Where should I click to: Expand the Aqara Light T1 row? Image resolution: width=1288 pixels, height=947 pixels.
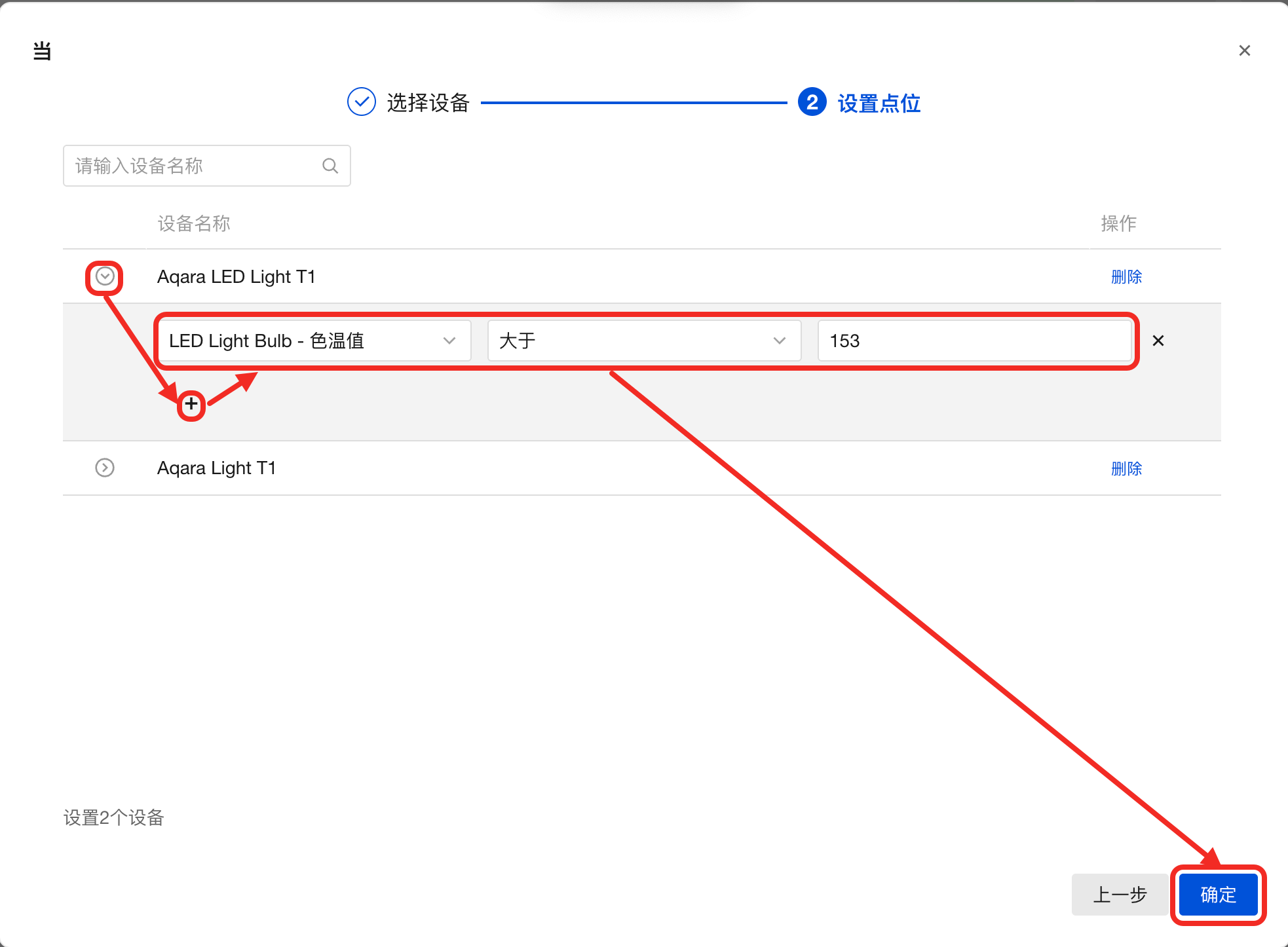(x=105, y=468)
